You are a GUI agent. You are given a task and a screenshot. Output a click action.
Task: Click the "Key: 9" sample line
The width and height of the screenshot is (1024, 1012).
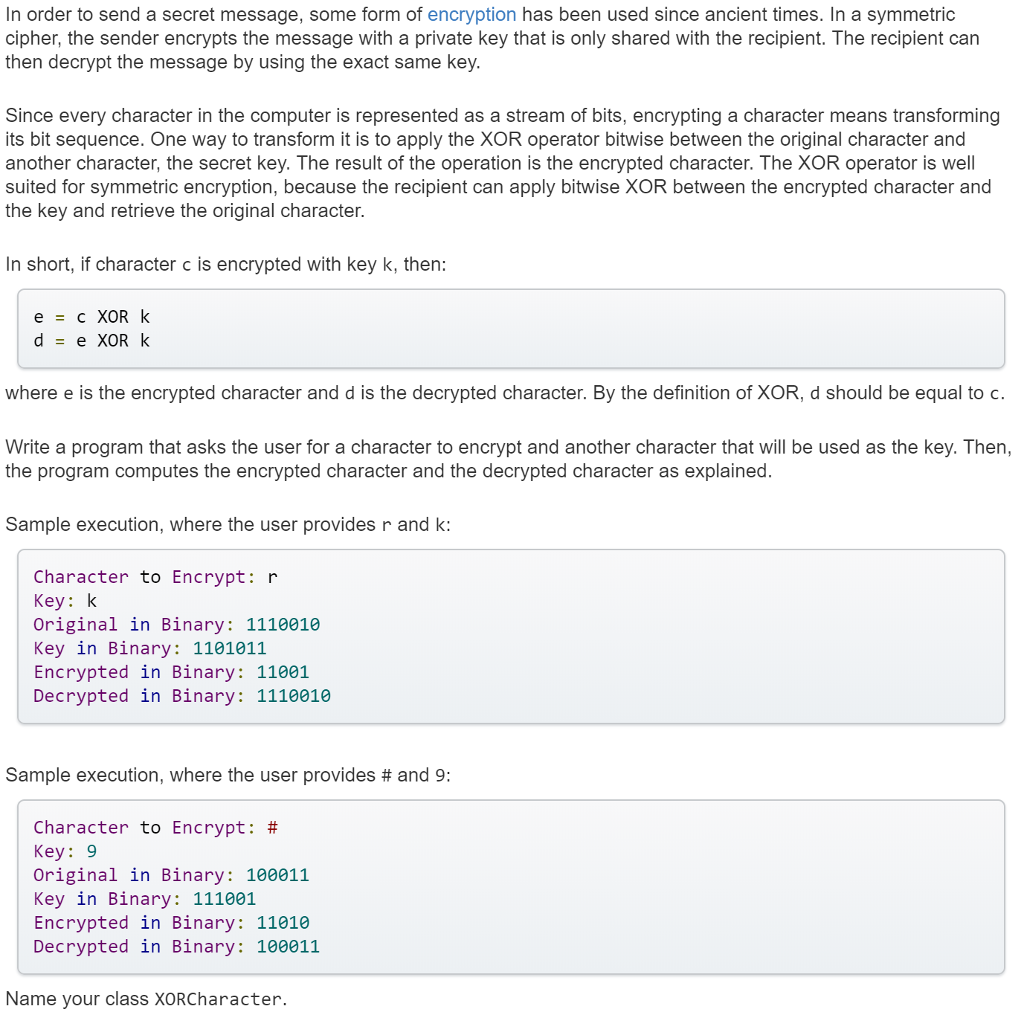pos(65,852)
